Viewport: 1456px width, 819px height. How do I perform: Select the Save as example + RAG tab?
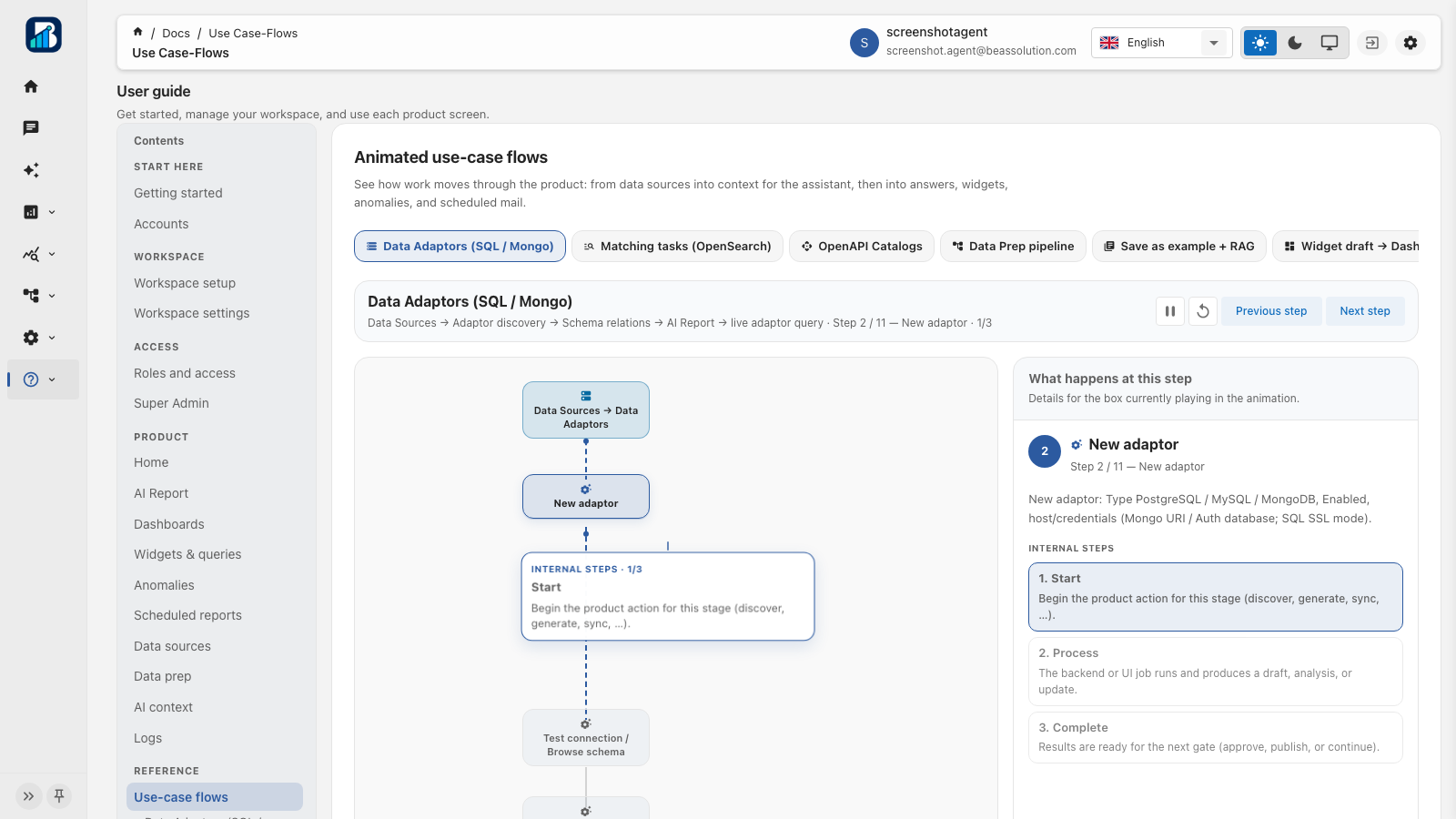tap(1178, 247)
